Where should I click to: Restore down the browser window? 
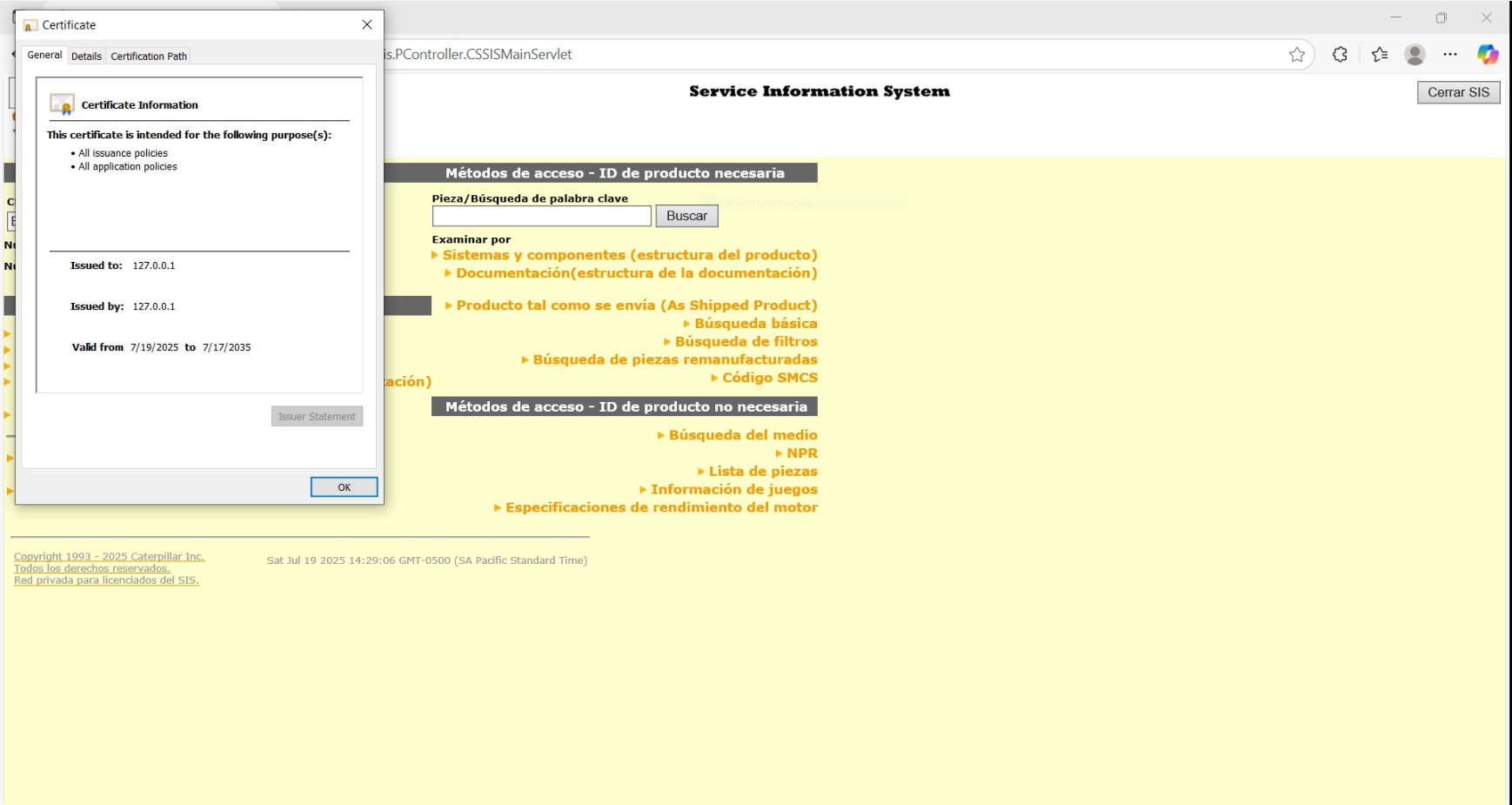point(1441,17)
